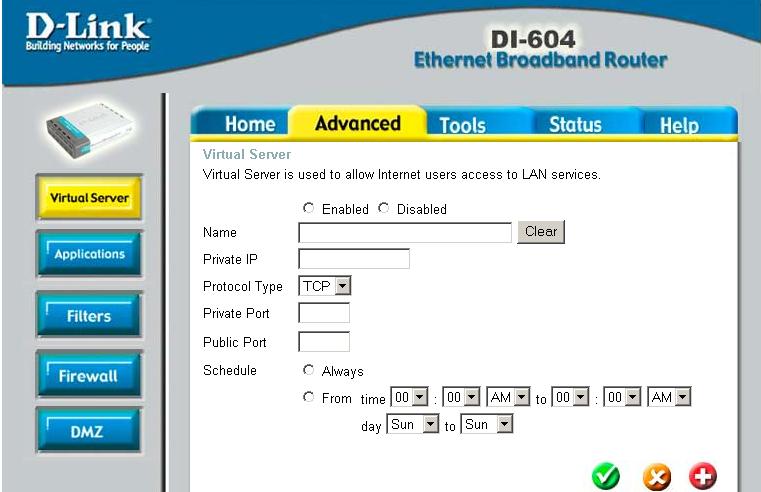This screenshot has width=761, height=492.
Task: Select the Disabled radio button
Action: (x=383, y=208)
